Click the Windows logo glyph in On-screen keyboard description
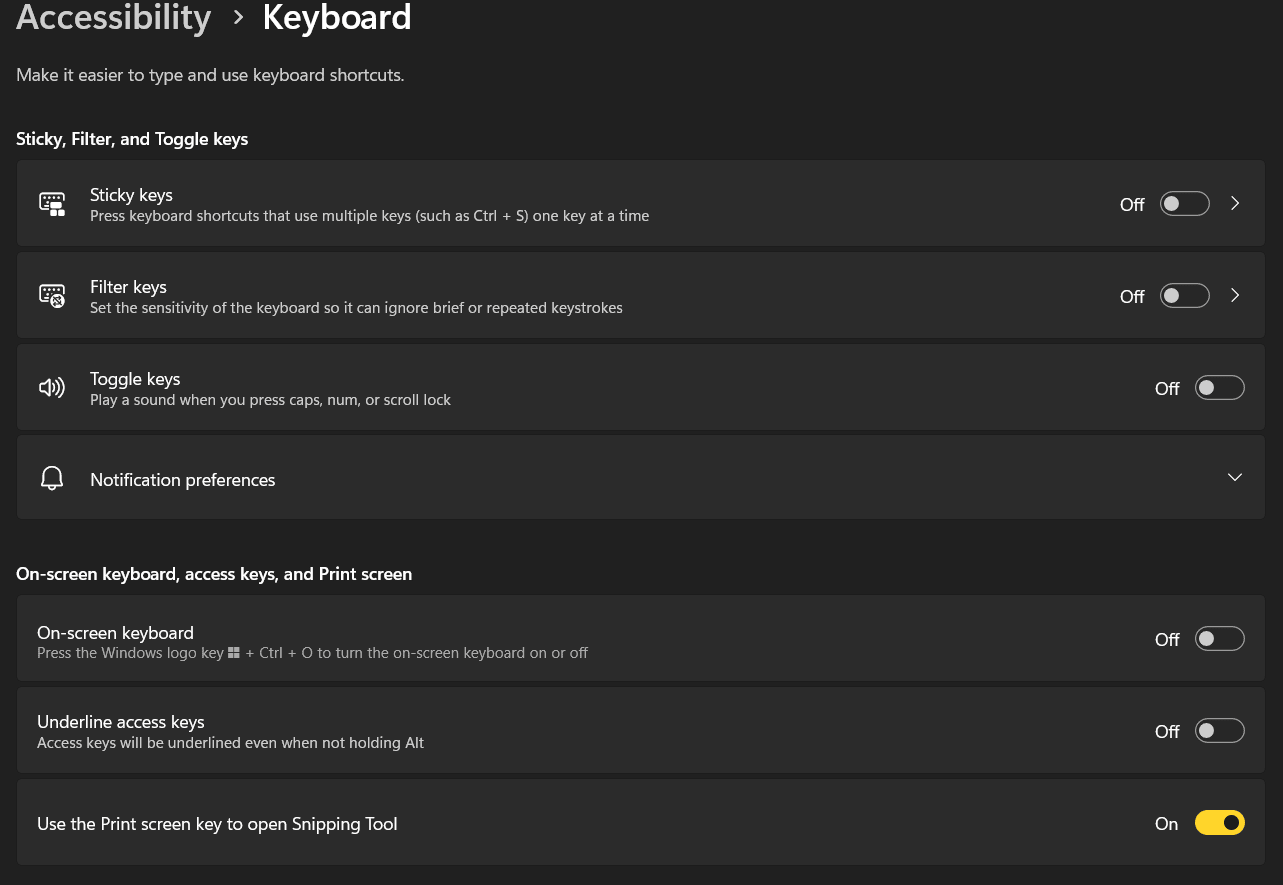 (x=233, y=652)
